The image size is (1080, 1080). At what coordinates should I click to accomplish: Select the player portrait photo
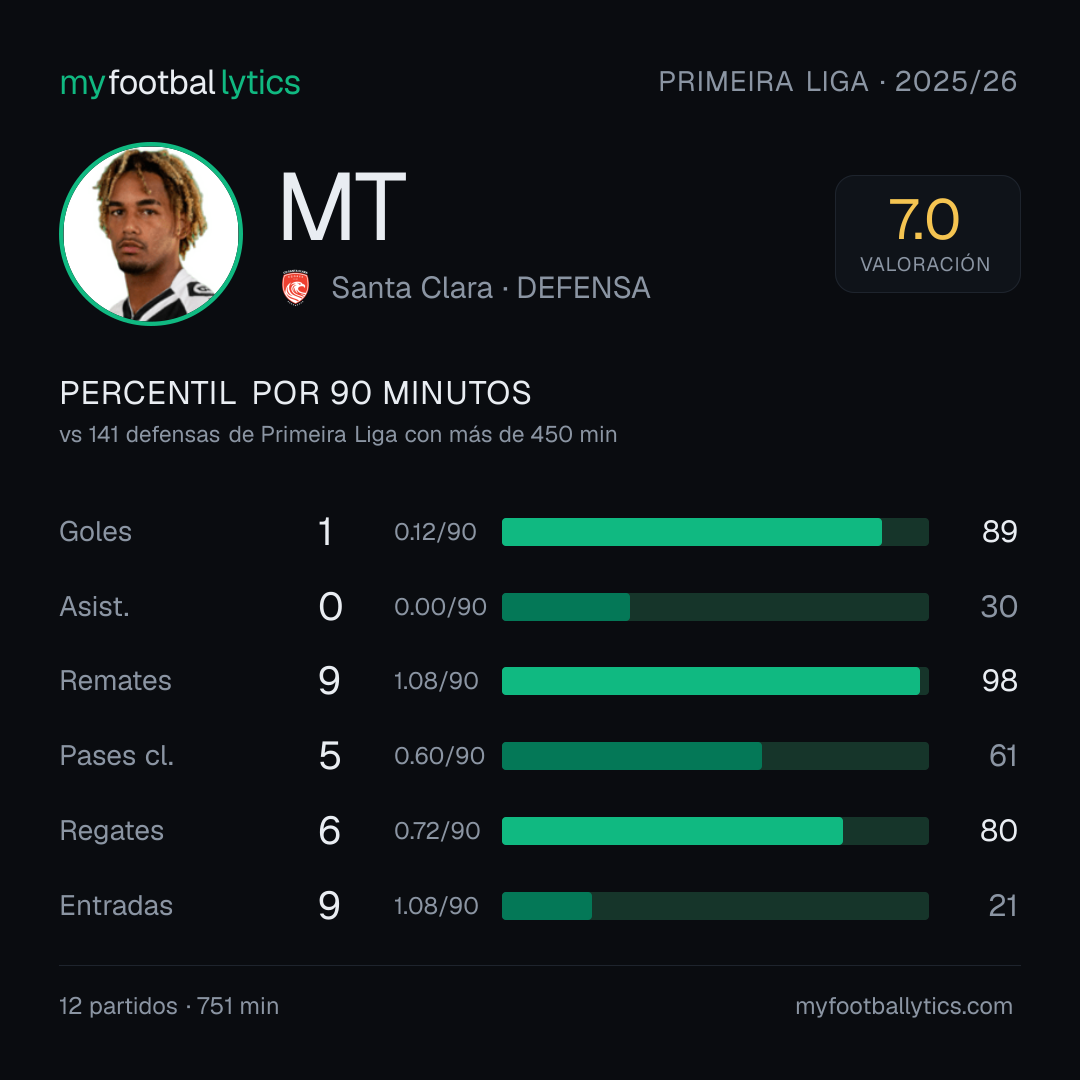click(x=151, y=233)
